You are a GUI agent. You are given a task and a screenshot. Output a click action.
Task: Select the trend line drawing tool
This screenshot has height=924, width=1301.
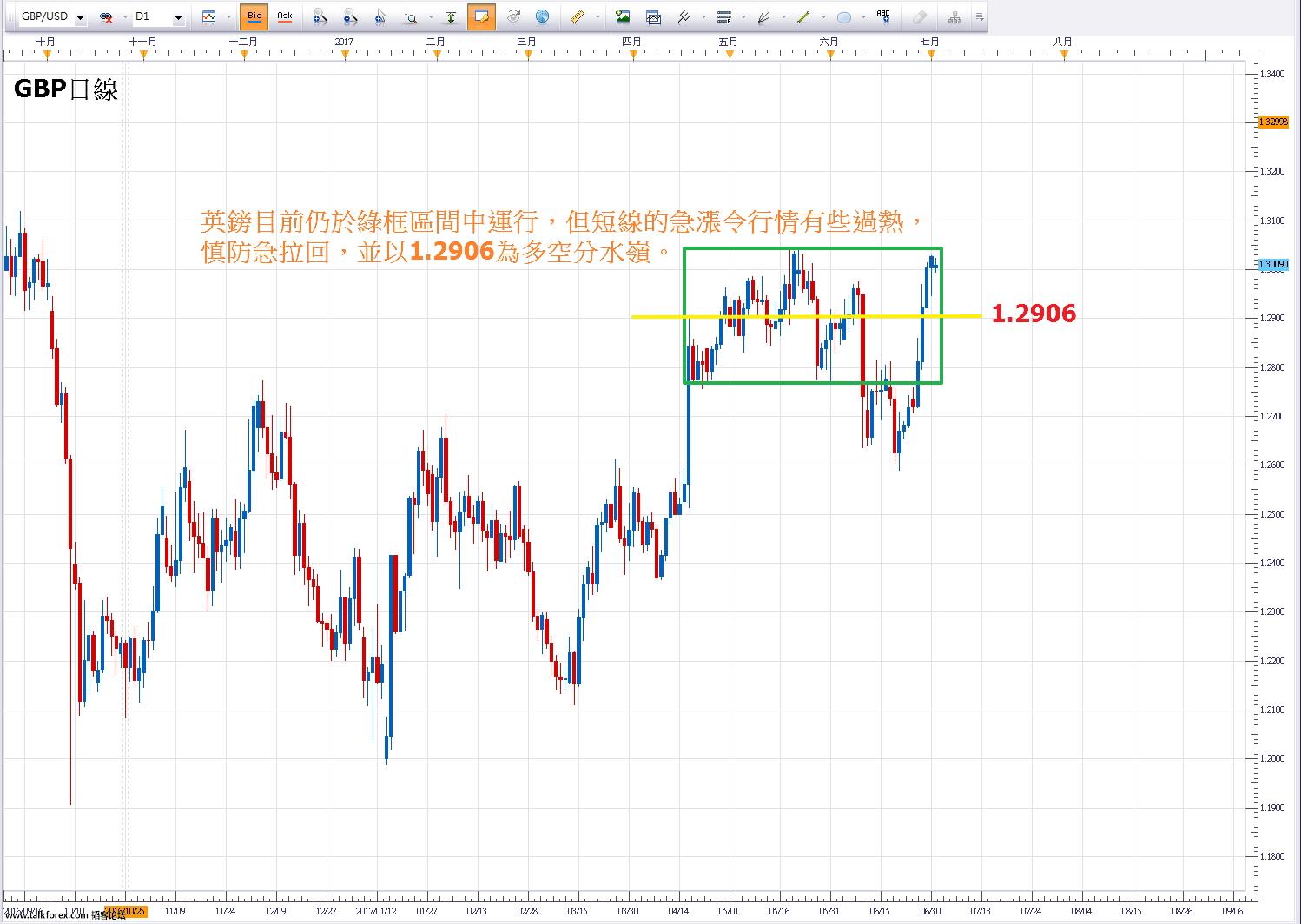coord(804,16)
